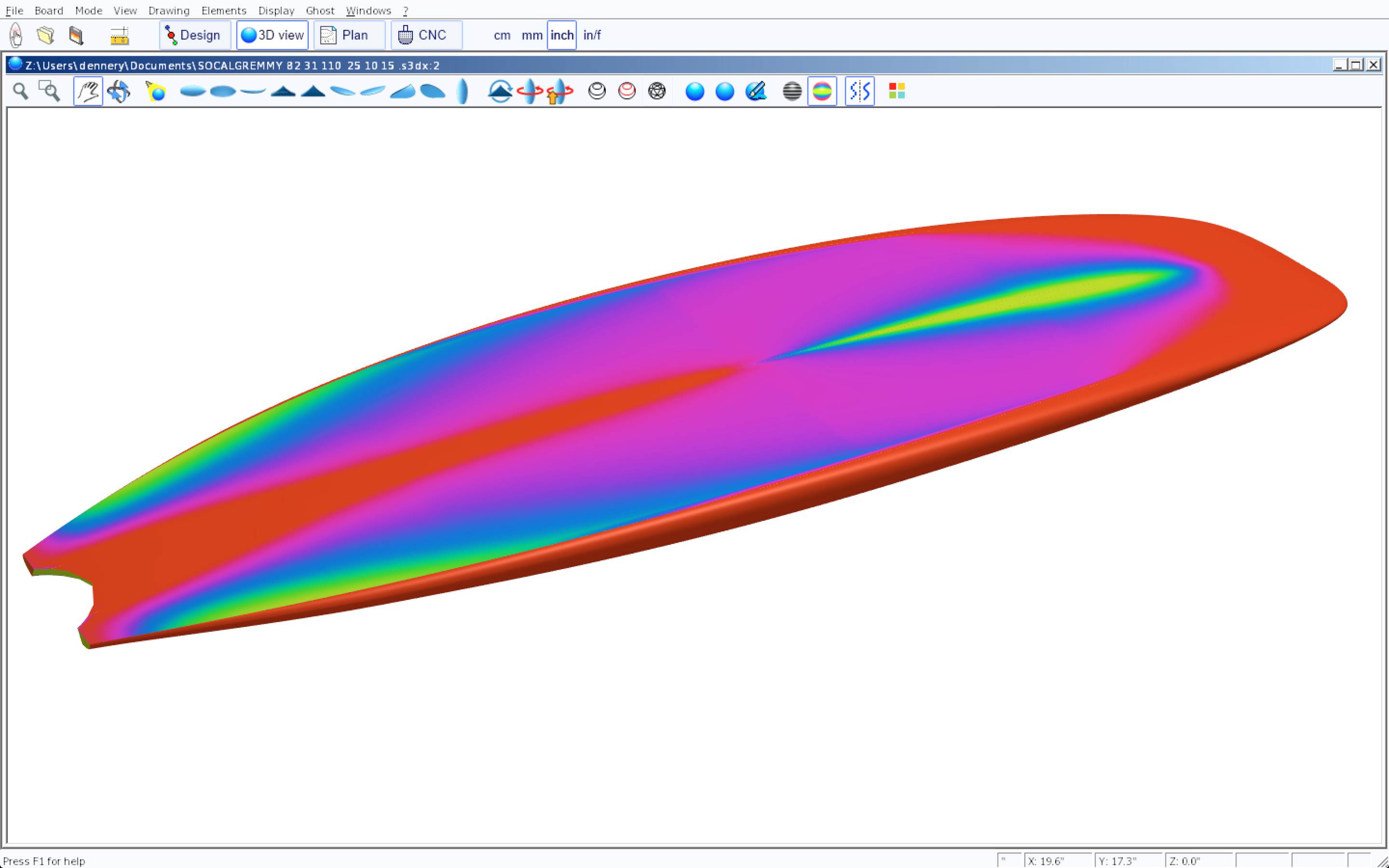
Task: Select the zoom window tool
Action: 49,91
